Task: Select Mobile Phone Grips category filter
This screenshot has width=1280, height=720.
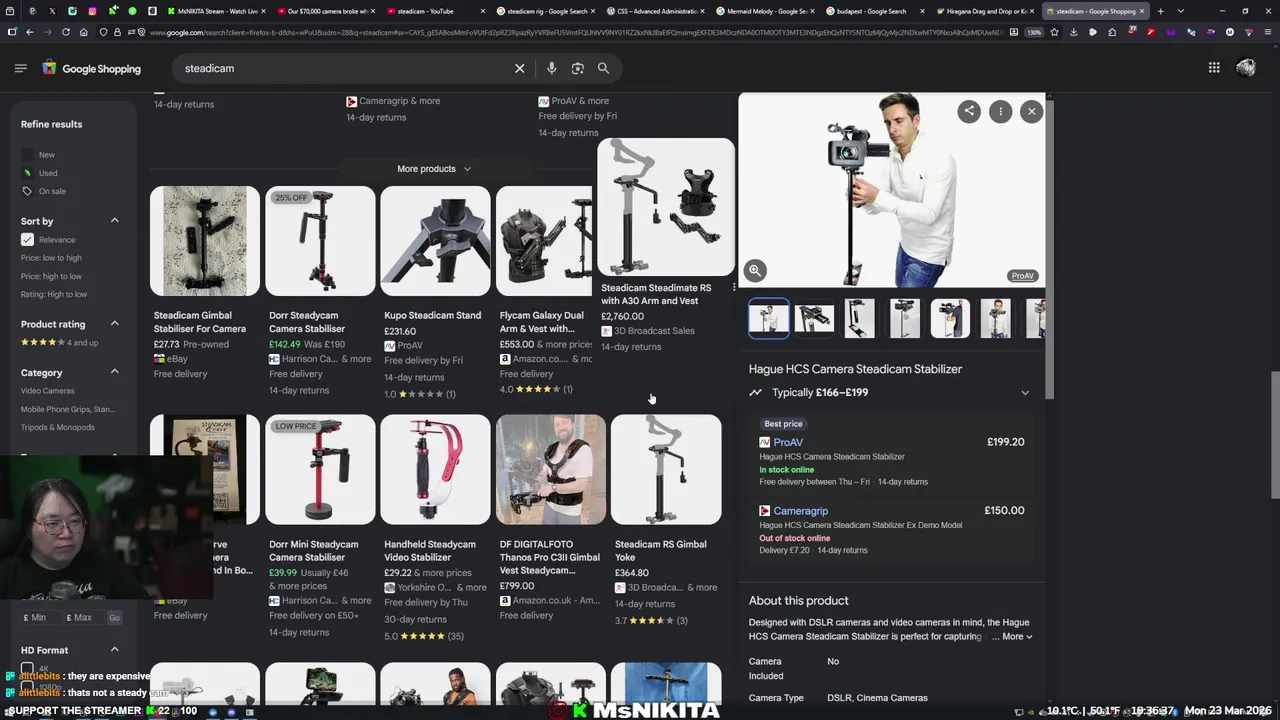Action: click(68, 409)
